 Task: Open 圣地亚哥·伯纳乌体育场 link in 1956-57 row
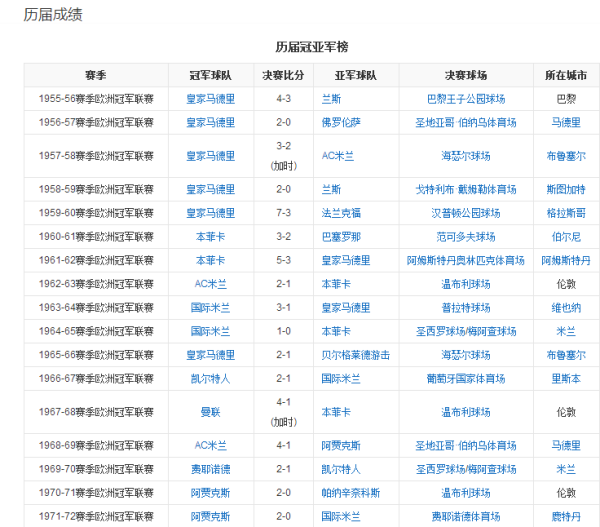[x=466, y=122]
